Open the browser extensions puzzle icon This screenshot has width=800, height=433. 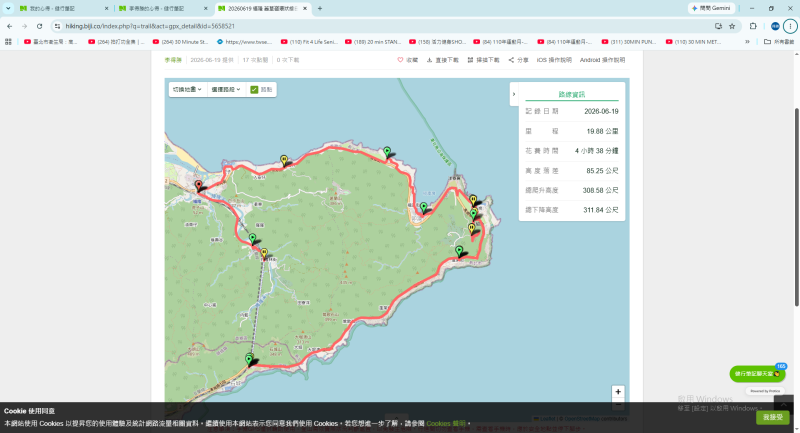click(x=753, y=26)
